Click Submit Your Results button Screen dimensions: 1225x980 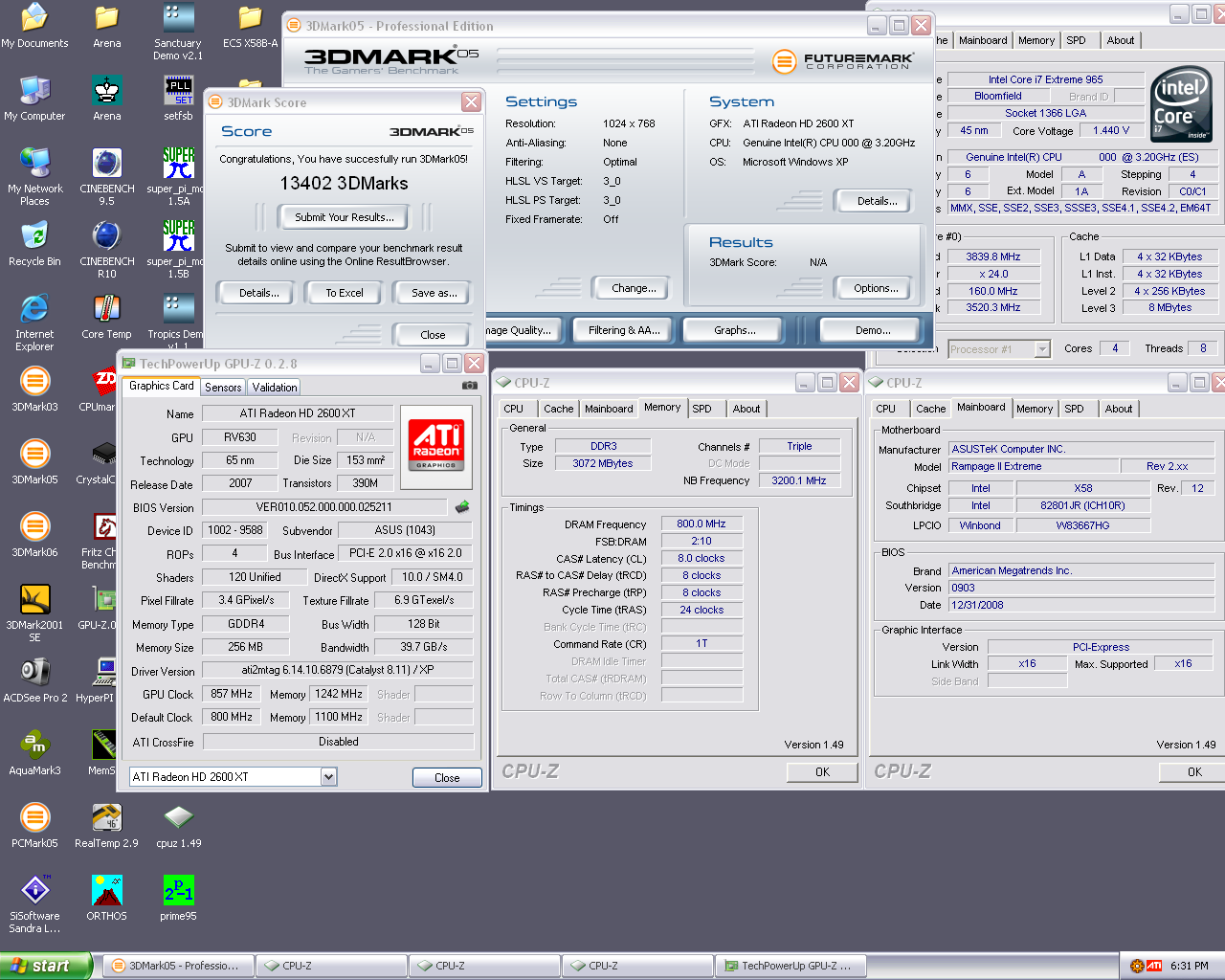pos(344,217)
